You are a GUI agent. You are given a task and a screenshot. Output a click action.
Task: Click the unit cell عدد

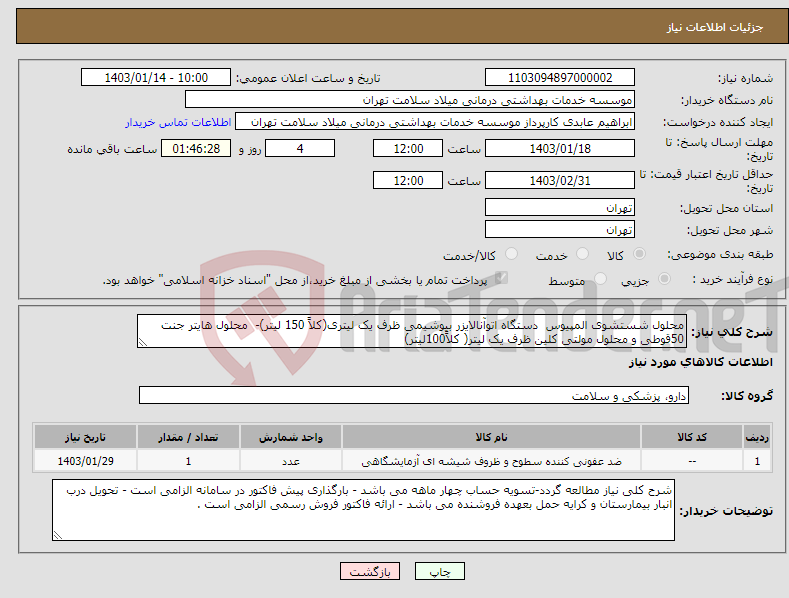pos(291,461)
